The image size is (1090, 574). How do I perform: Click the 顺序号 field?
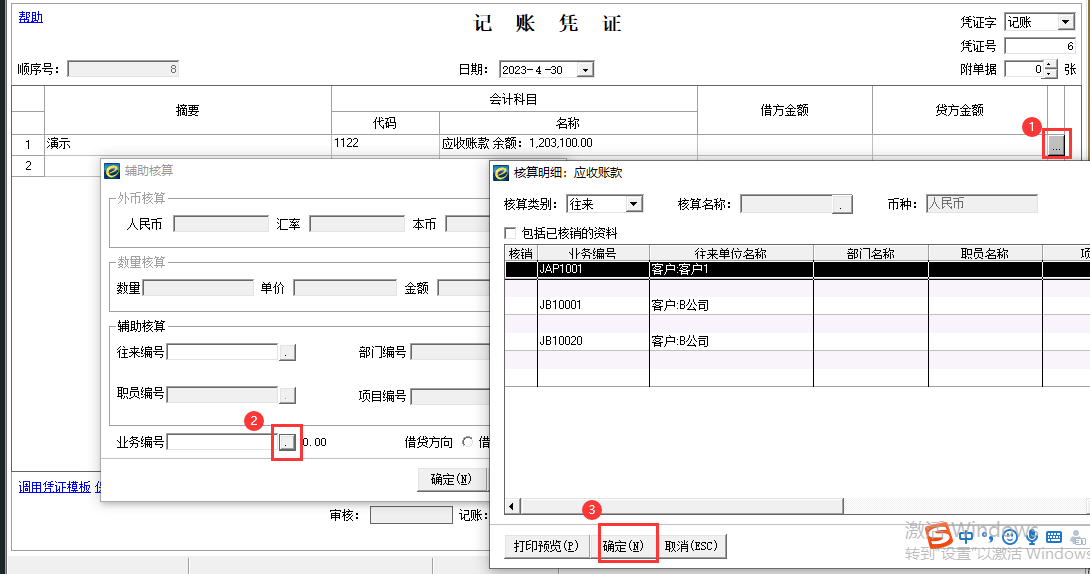[123, 69]
